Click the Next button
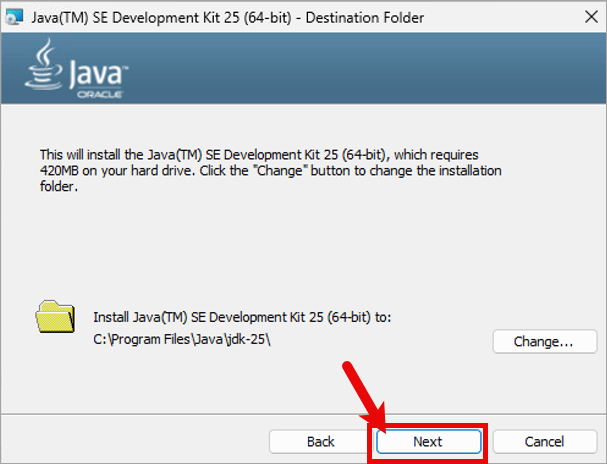The width and height of the screenshot is (607, 464). pos(428,441)
